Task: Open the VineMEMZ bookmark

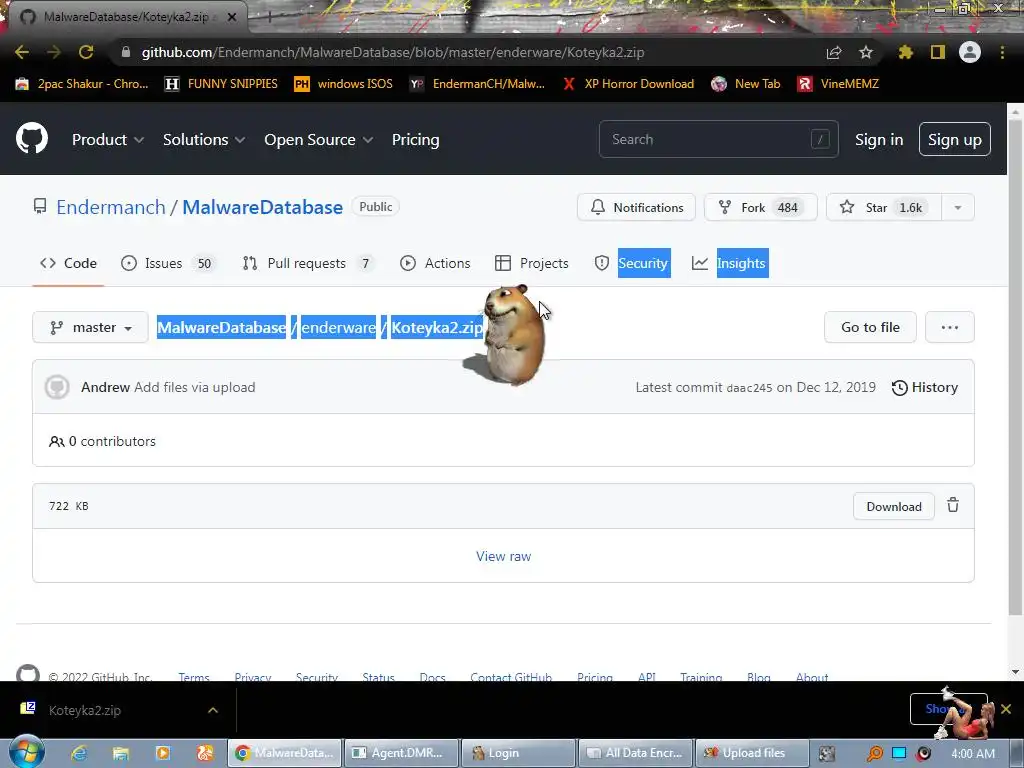Action: tap(839, 84)
